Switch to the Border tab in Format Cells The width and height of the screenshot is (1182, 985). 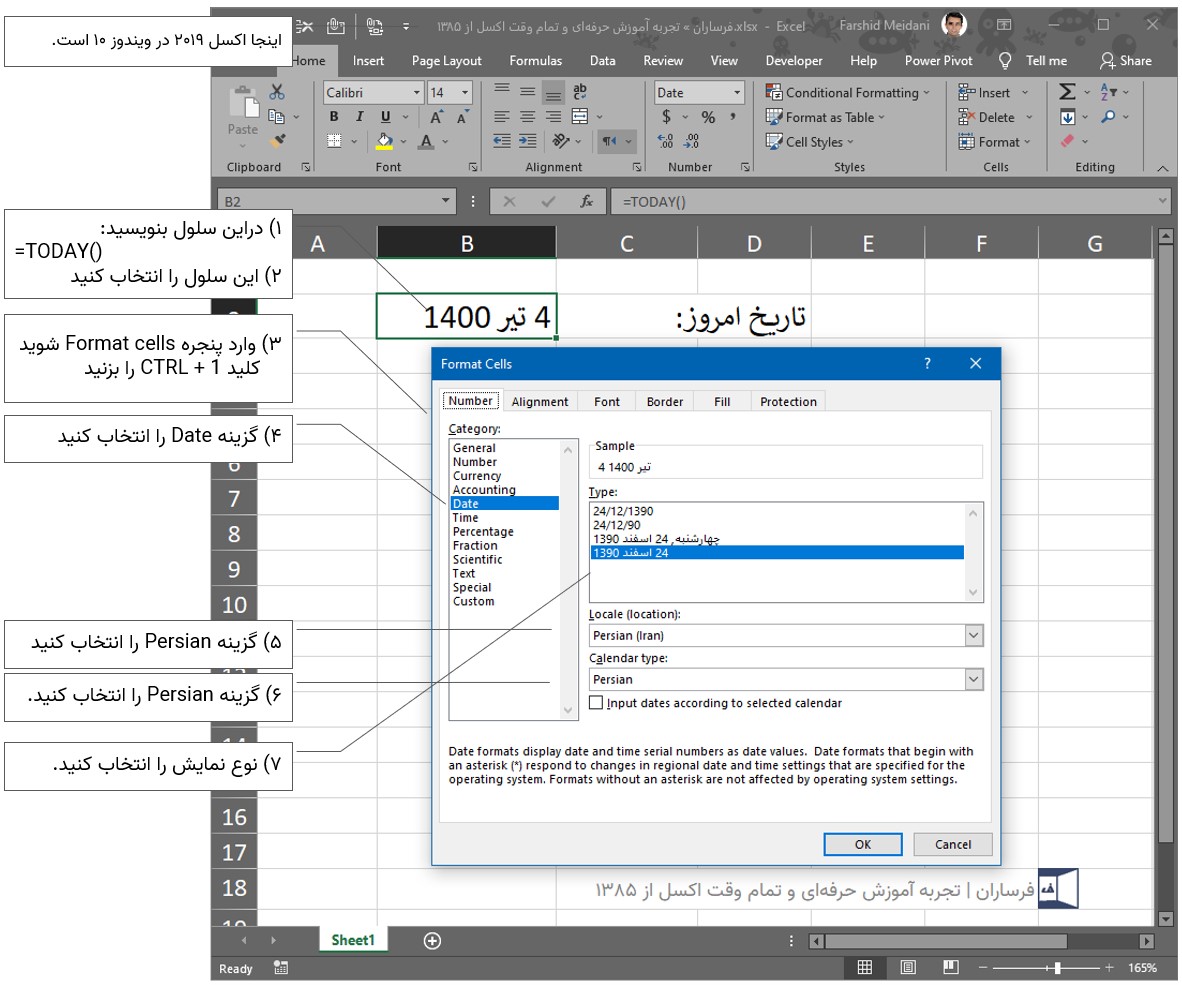[x=665, y=402]
